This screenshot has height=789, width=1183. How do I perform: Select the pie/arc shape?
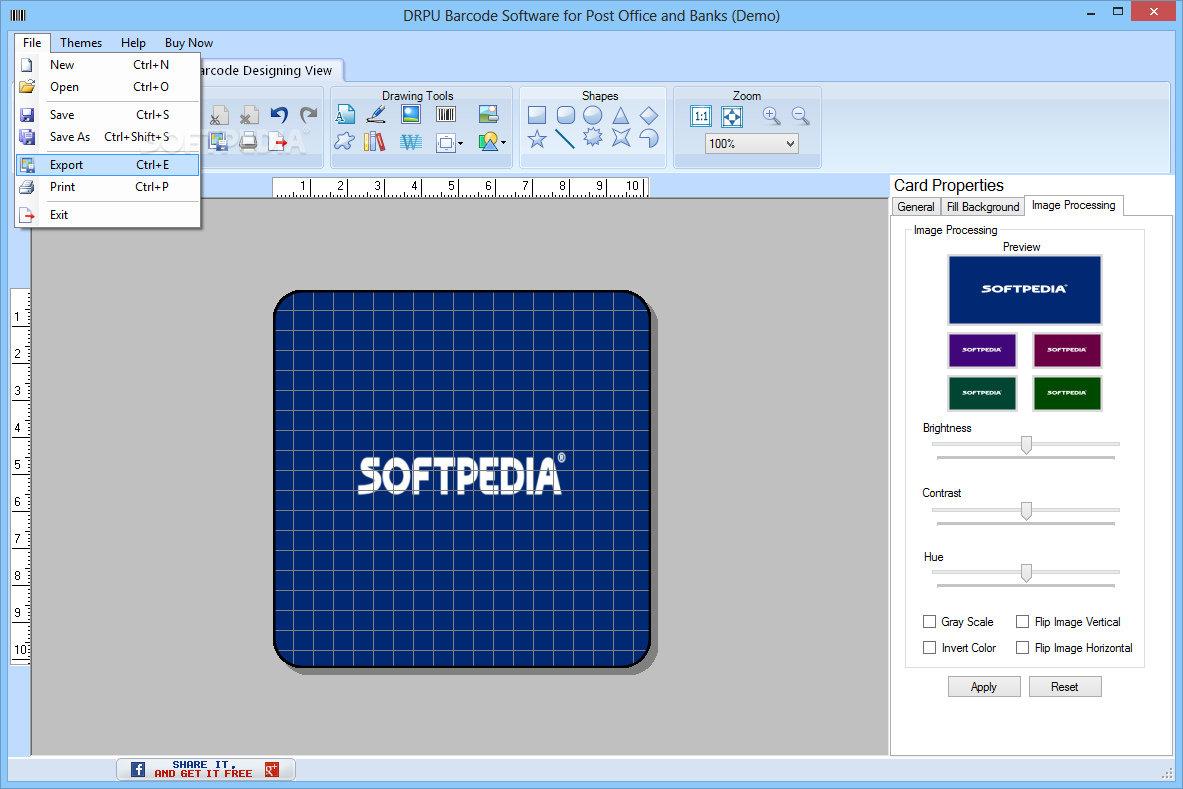tap(649, 137)
